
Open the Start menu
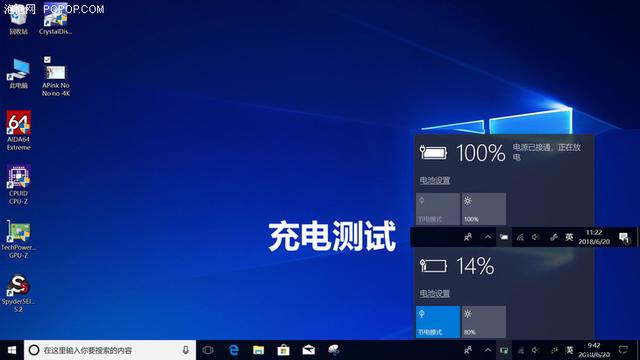pos(12,350)
